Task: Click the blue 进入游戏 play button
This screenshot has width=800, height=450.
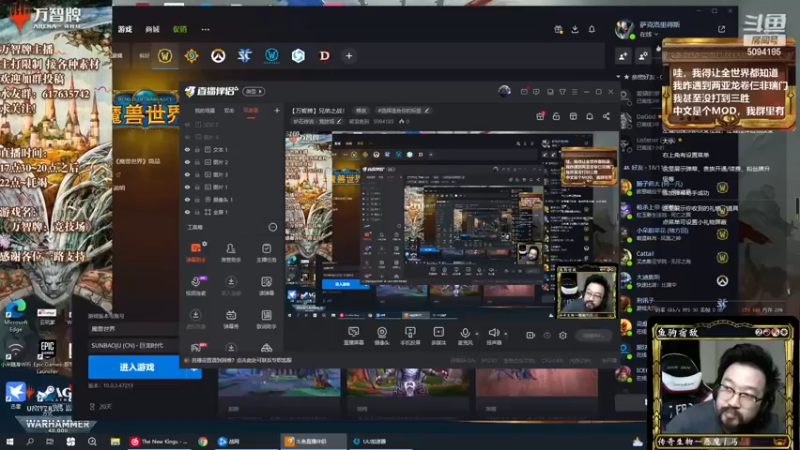Action: [138, 367]
